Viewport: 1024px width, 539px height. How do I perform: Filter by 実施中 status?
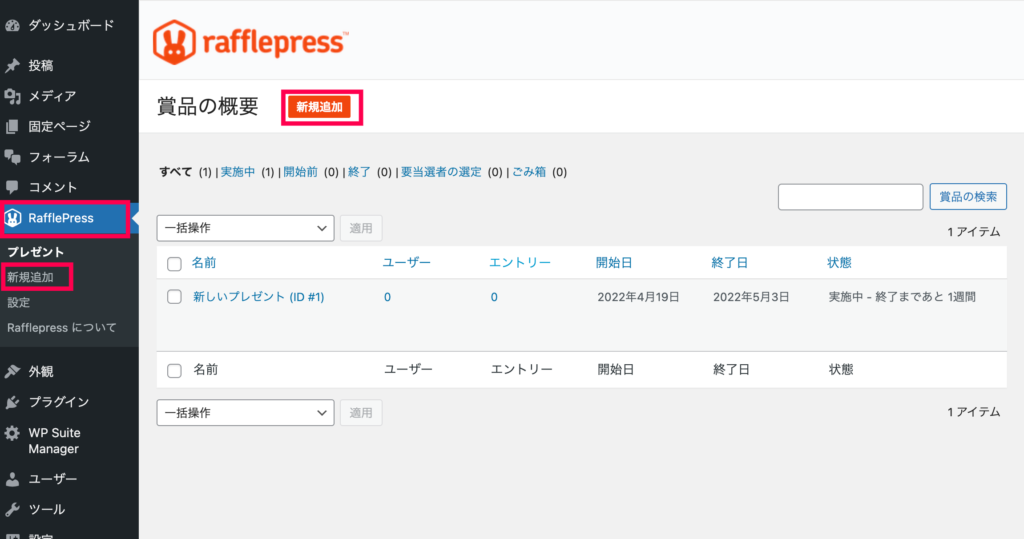pyautogui.click(x=238, y=172)
